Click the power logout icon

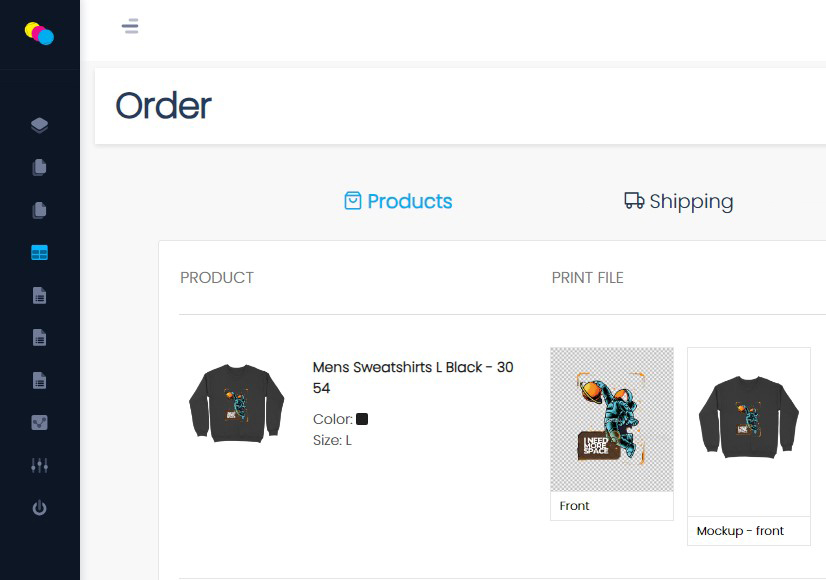[x=39, y=508]
